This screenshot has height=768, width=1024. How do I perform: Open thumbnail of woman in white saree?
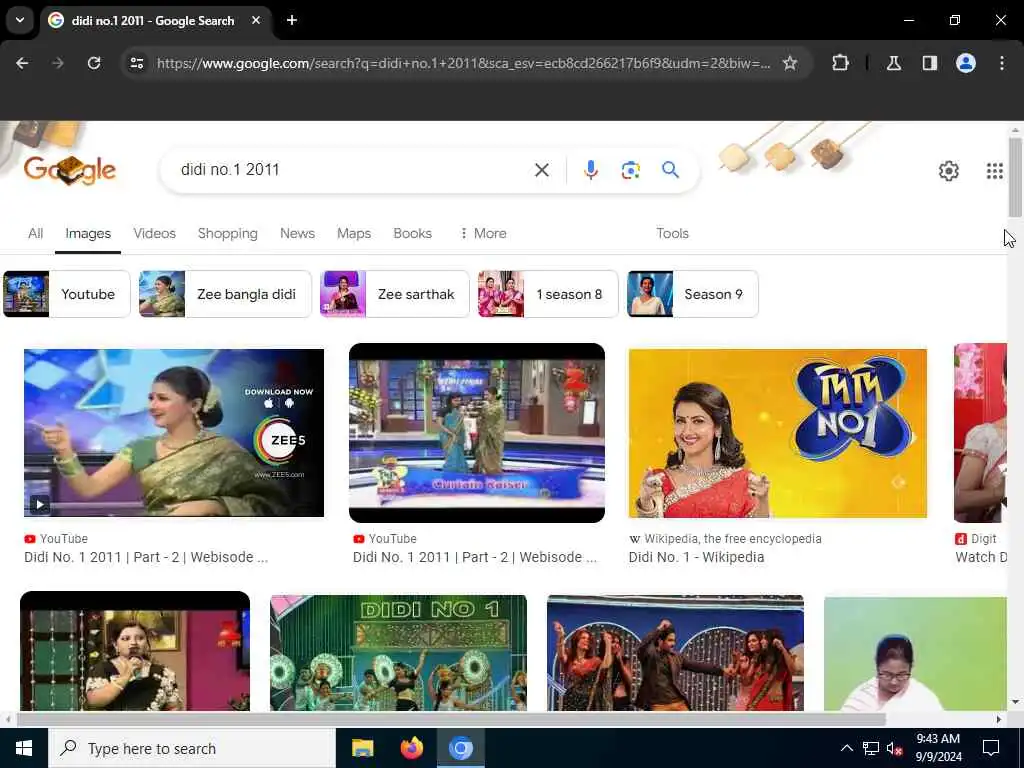coord(915,654)
